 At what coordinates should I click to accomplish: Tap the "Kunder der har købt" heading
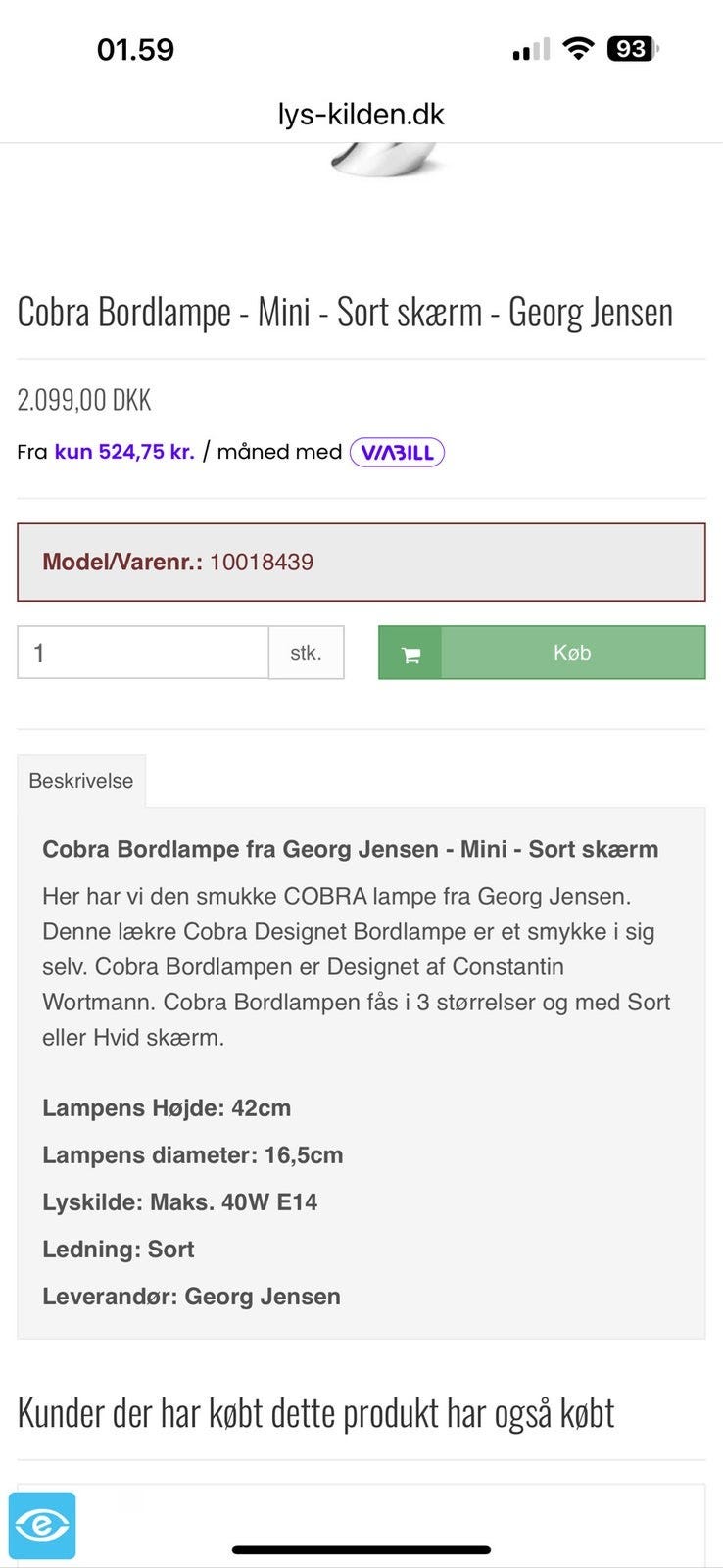point(314,1412)
